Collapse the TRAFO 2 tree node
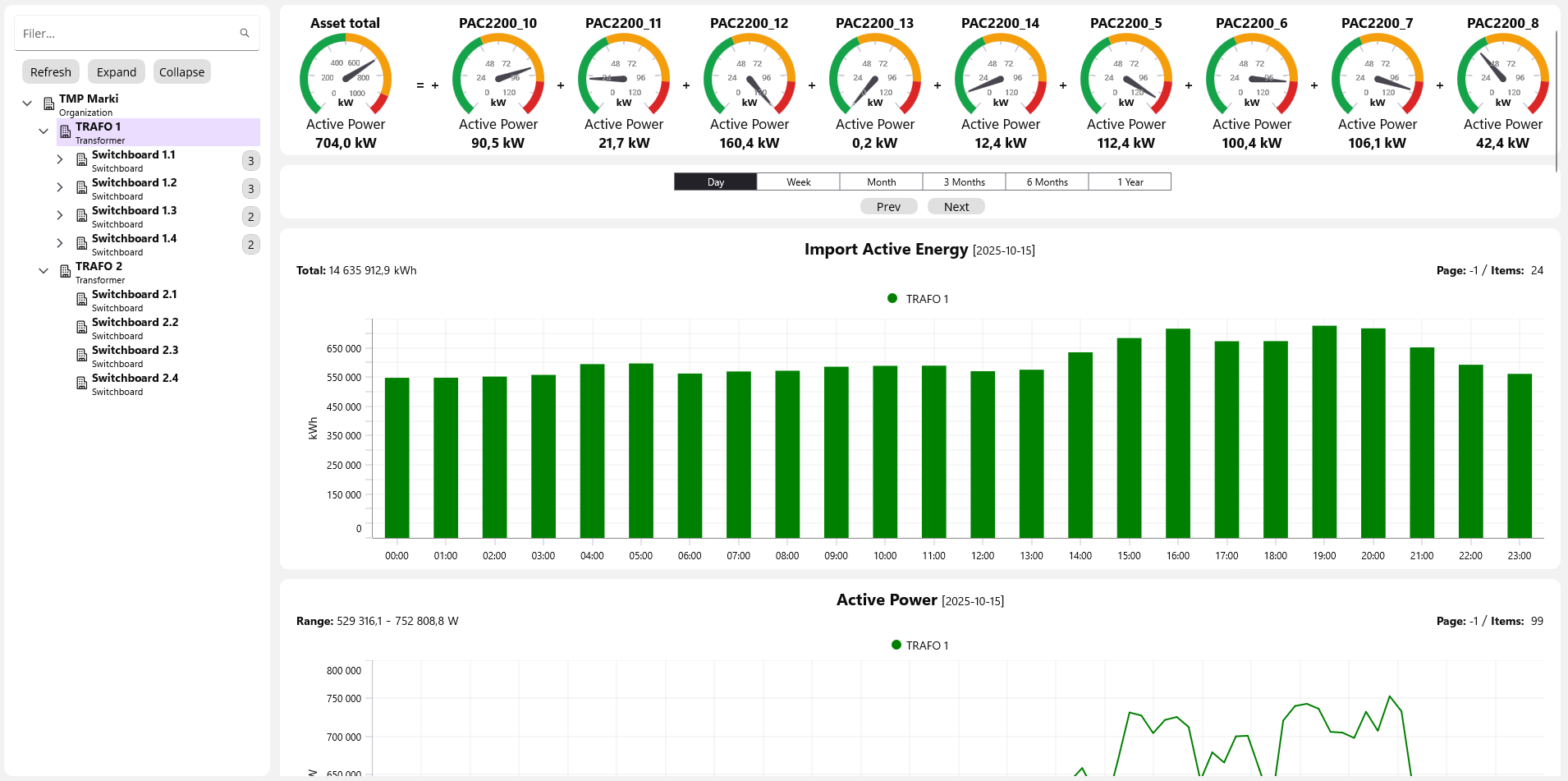The image size is (1568, 781). tap(44, 271)
